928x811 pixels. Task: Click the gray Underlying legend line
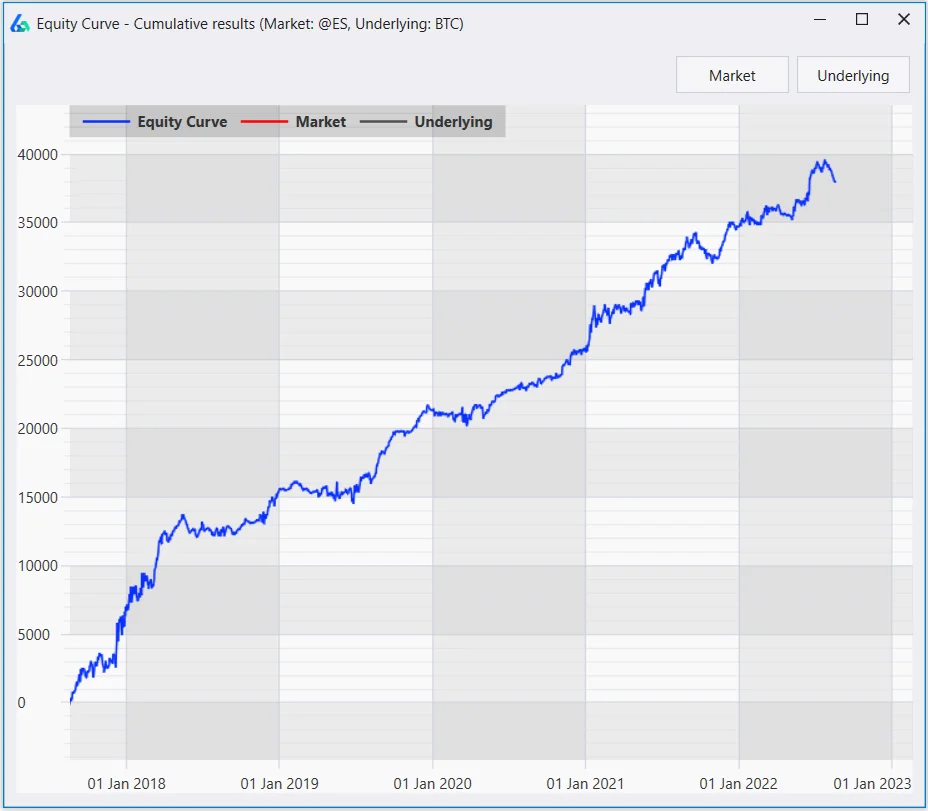[x=384, y=122]
